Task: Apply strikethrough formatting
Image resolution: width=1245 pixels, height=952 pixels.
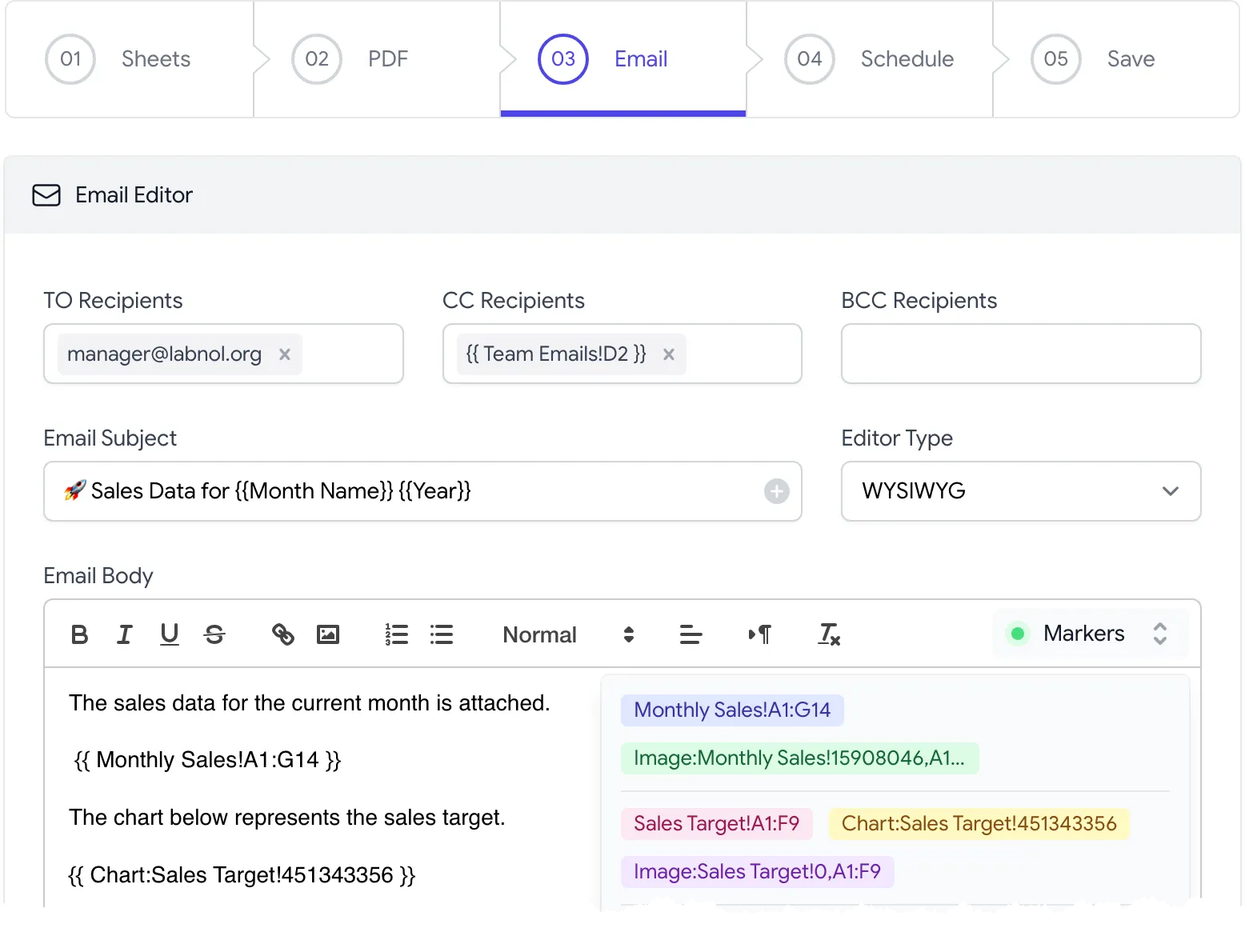Action: click(x=214, y=634)
